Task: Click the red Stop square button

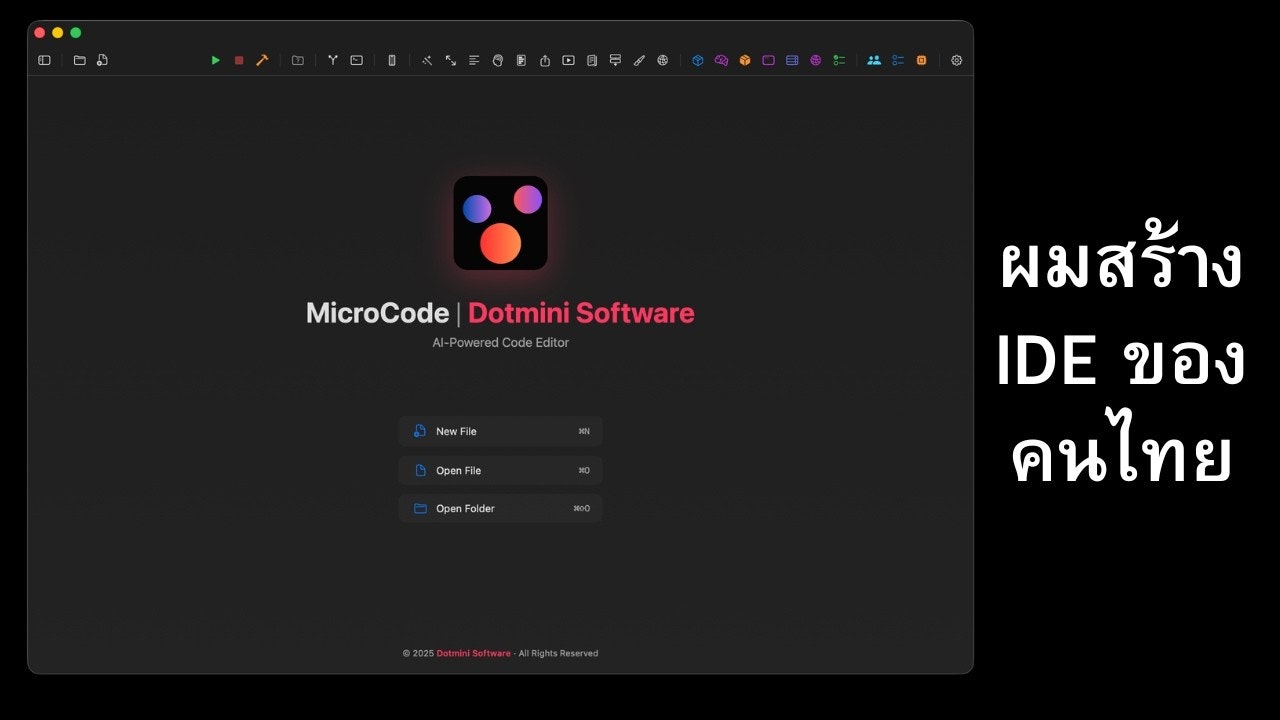Action: coord(239,60)
